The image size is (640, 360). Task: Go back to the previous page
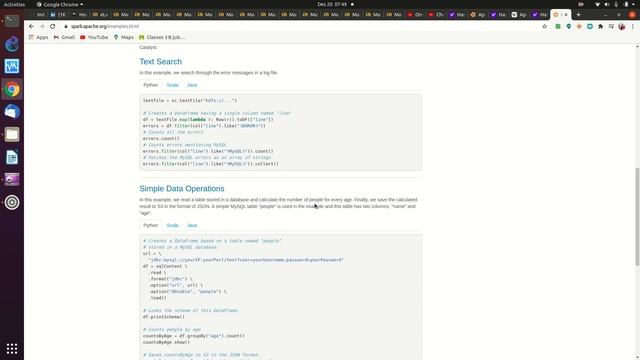pos(31,26)
